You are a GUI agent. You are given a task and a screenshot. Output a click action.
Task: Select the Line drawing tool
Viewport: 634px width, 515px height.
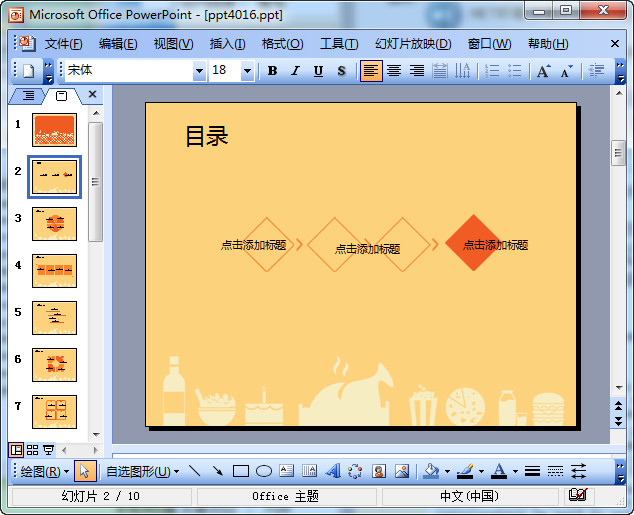(x=195, y=471)
